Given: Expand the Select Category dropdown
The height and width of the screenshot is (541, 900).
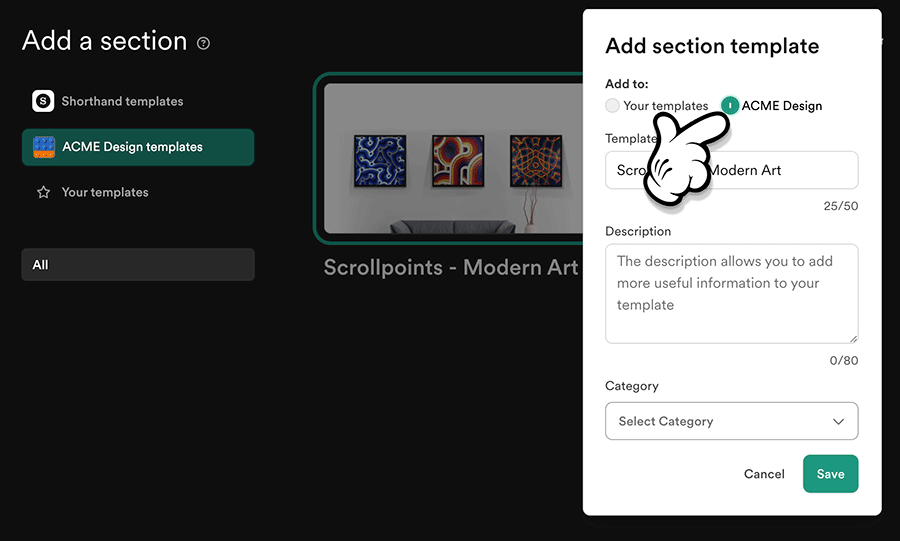Looking at the screenshot, I should click(731, 421).
